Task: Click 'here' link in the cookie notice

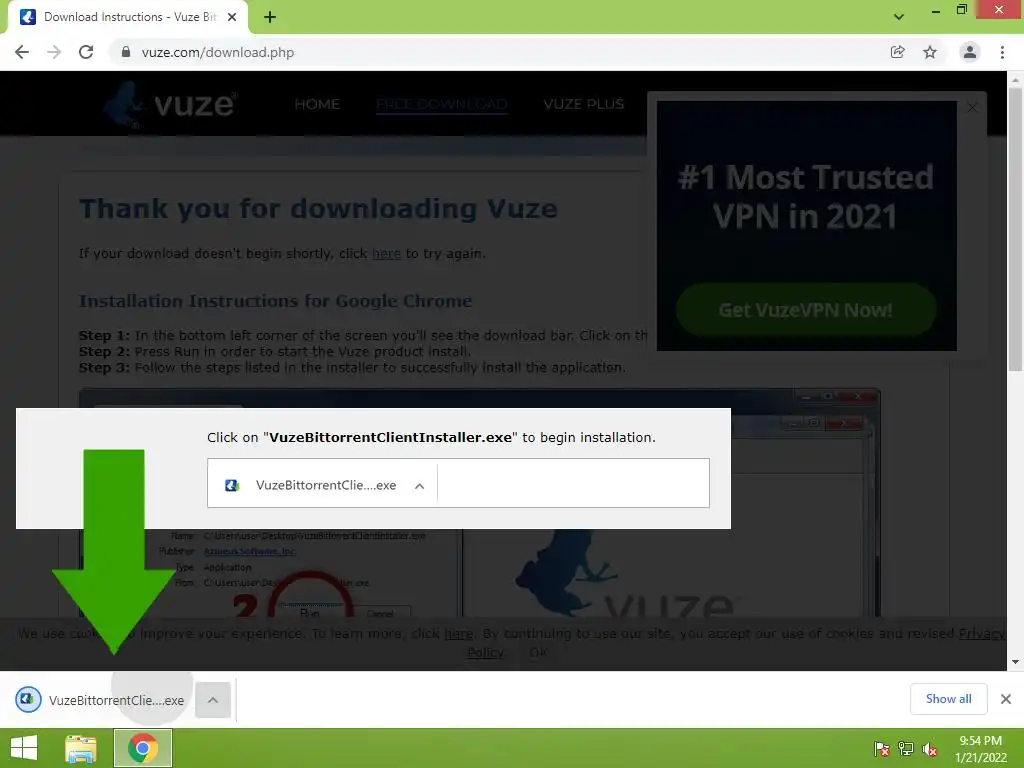Action: (458, 633)
